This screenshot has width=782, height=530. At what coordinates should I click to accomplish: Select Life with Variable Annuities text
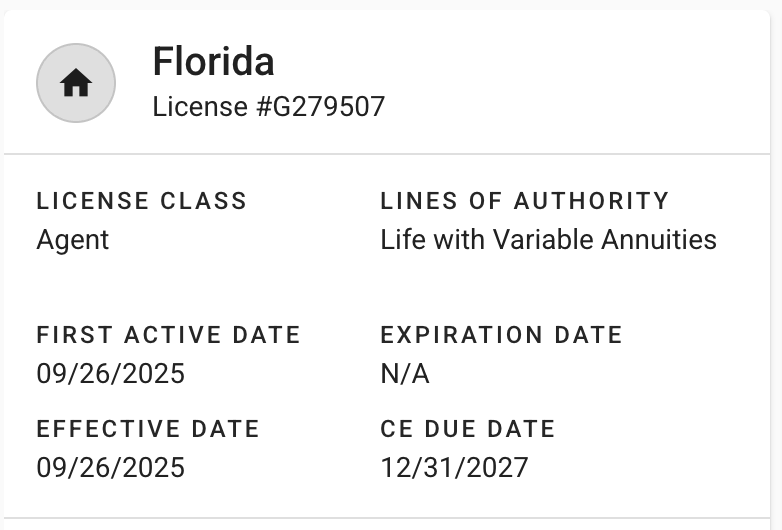point(548,240)
